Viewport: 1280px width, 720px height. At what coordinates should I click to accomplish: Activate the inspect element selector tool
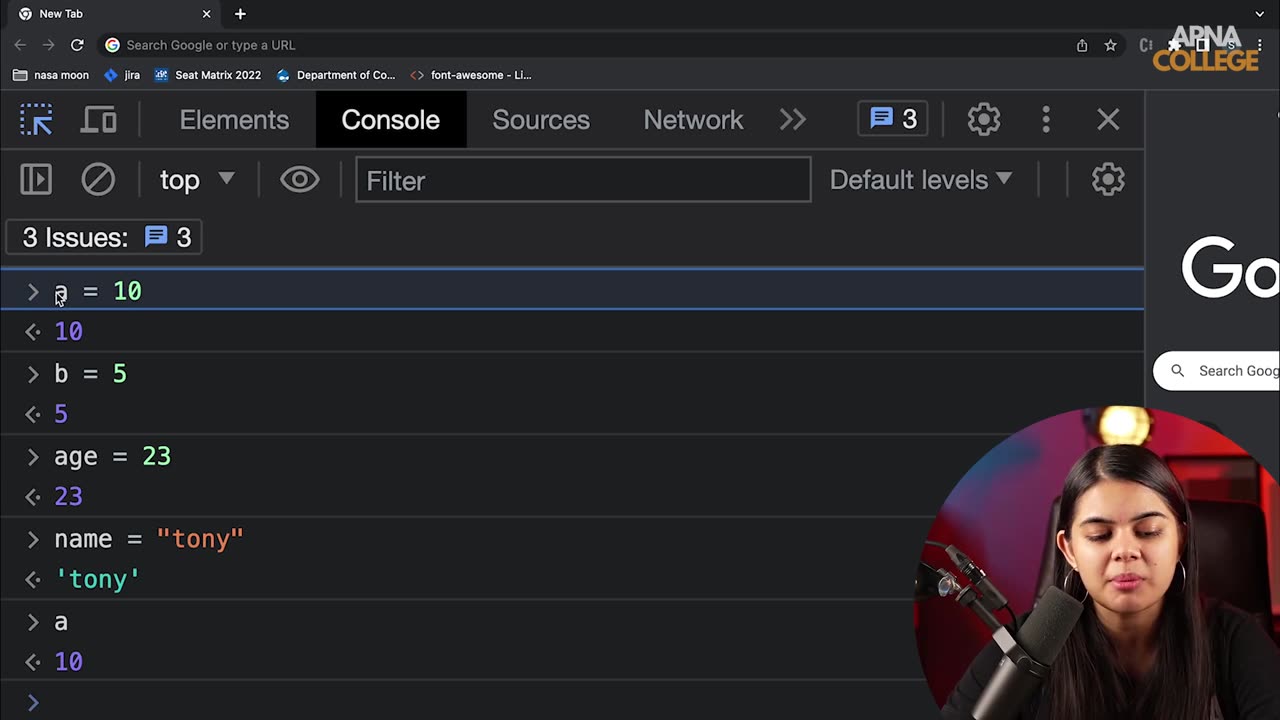36,120
